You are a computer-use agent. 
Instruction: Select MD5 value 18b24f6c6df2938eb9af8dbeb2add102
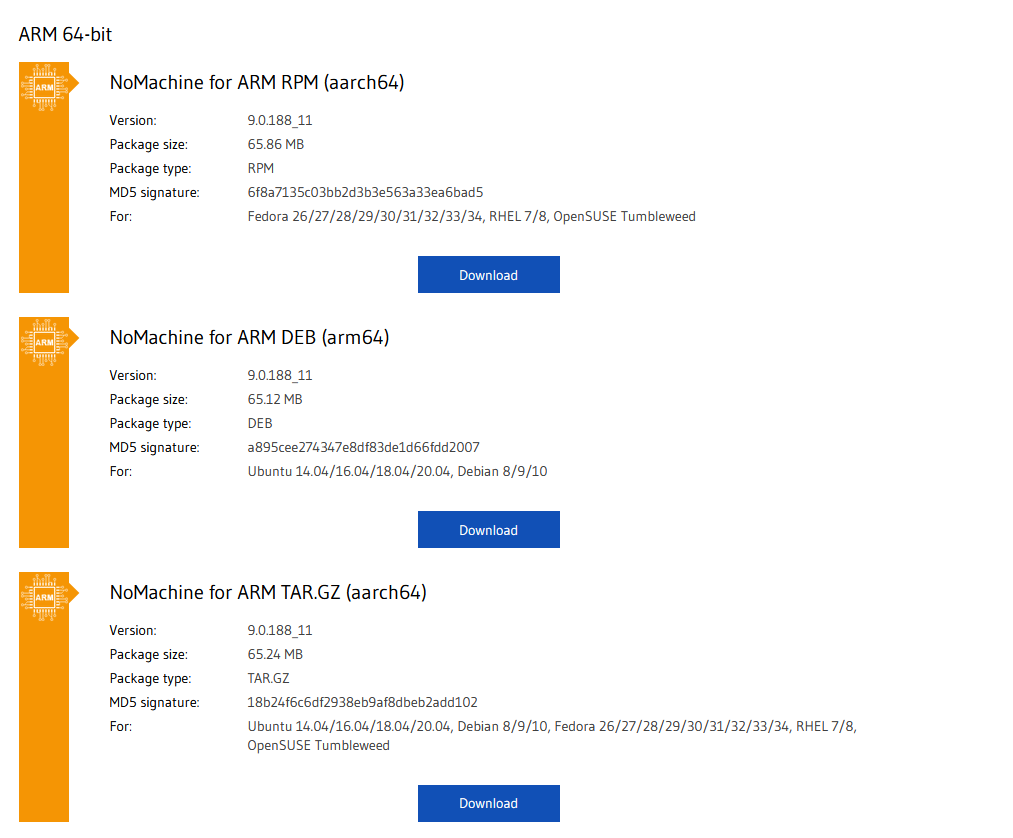click(x=362, y=702)
